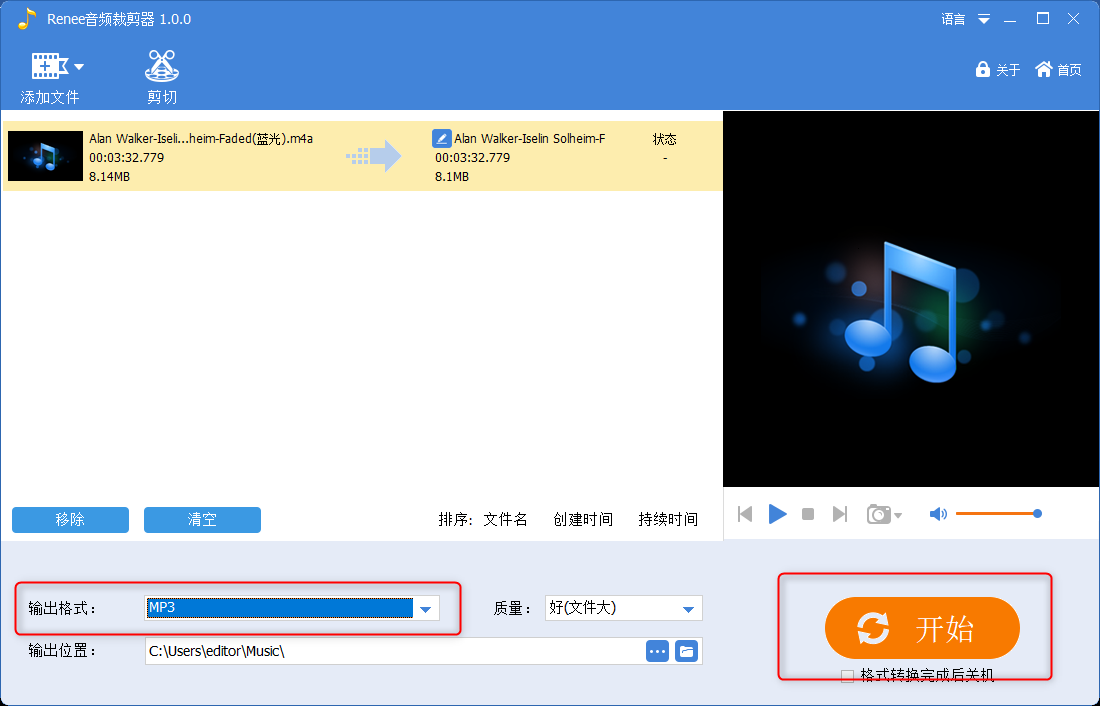
Task: Minimize the Renee window
Action: [x=1010, y=20]
